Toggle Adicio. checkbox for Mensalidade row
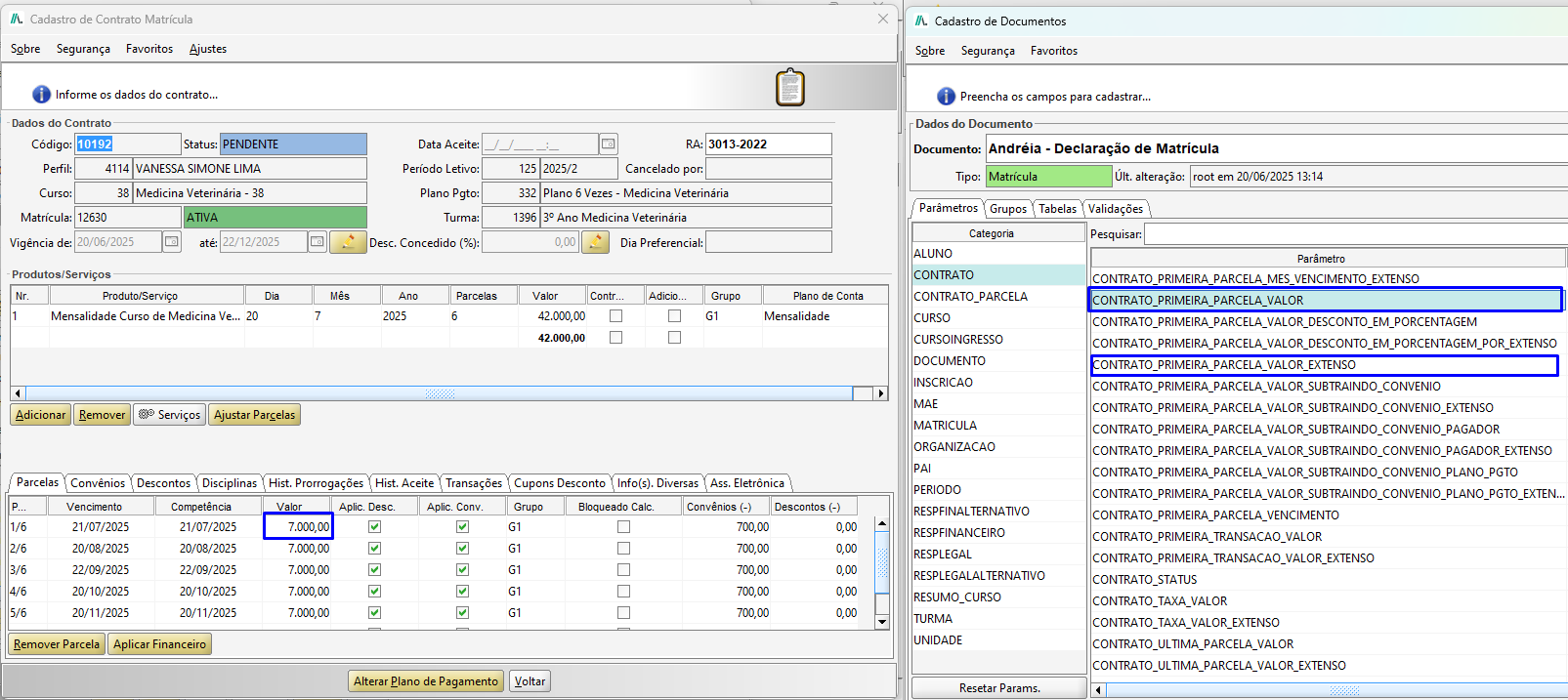Image resolution: width=1568 pixels, height=700 pixels. (674, 316)
